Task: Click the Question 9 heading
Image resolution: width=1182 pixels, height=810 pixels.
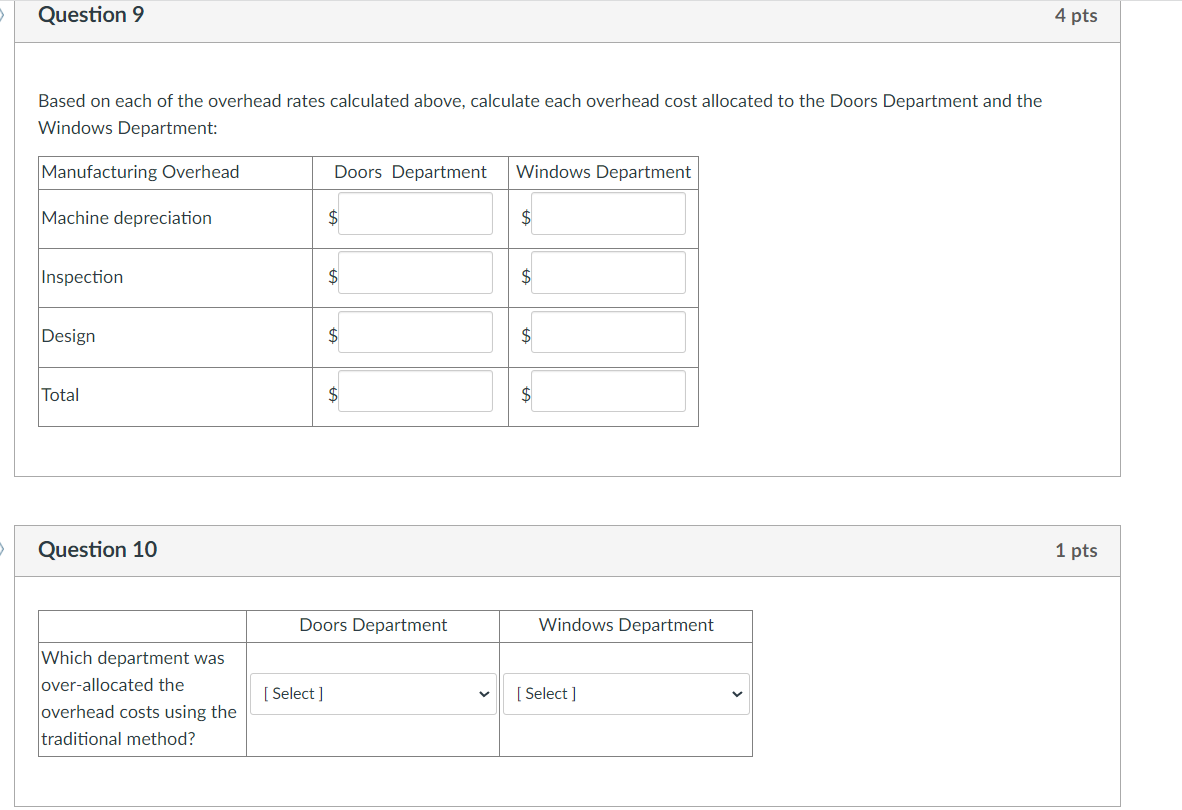Action: pyautogui.click(x=91, y=15)
